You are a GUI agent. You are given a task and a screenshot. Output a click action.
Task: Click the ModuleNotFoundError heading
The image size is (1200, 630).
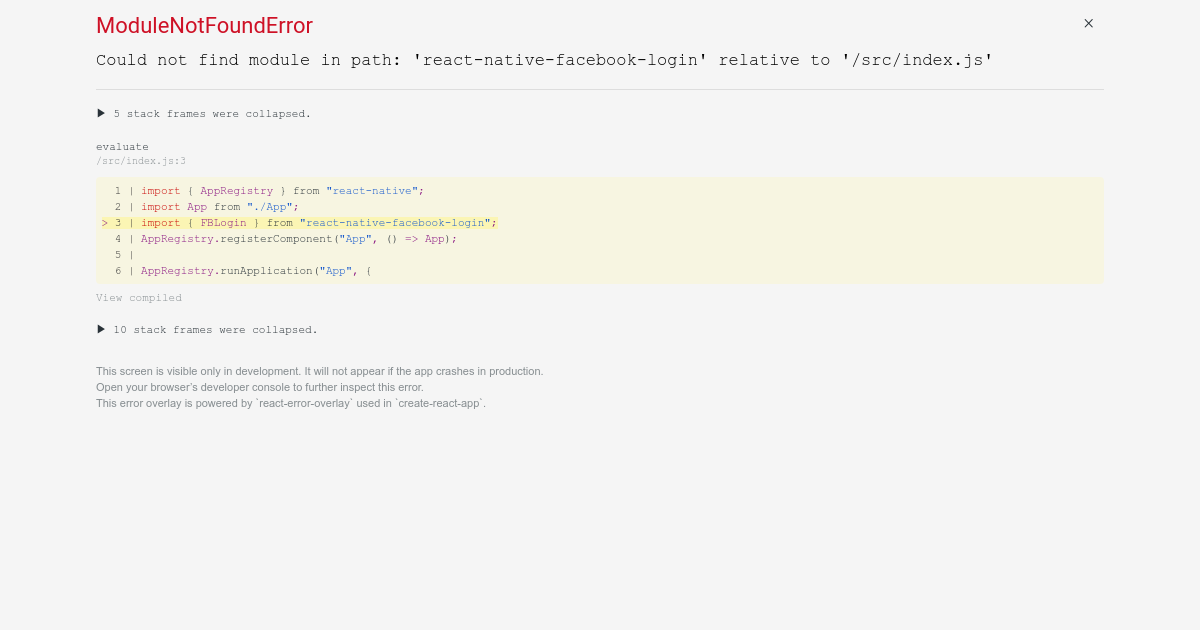click(204, 26)
